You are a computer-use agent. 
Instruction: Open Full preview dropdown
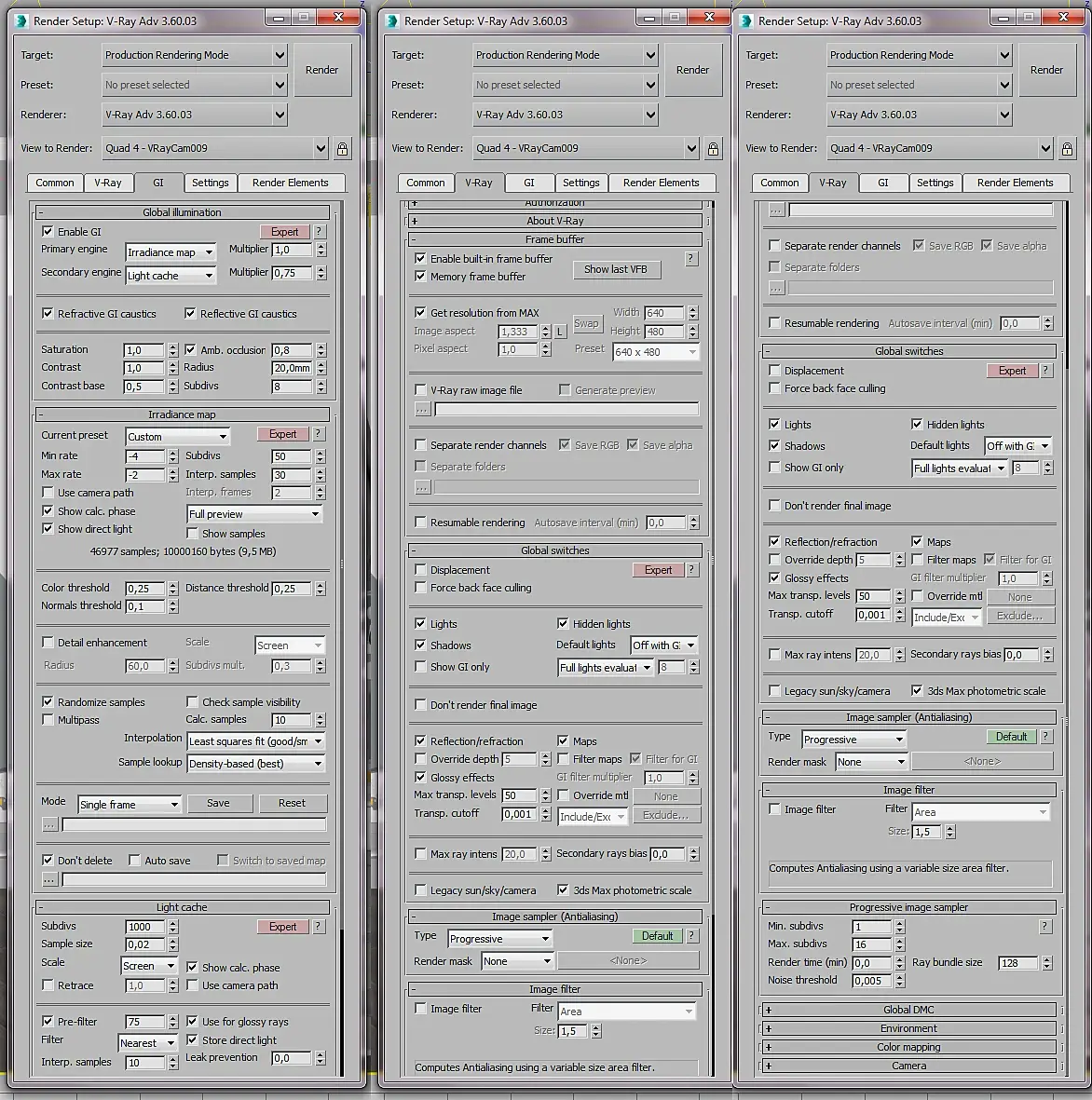click(254, 513)
